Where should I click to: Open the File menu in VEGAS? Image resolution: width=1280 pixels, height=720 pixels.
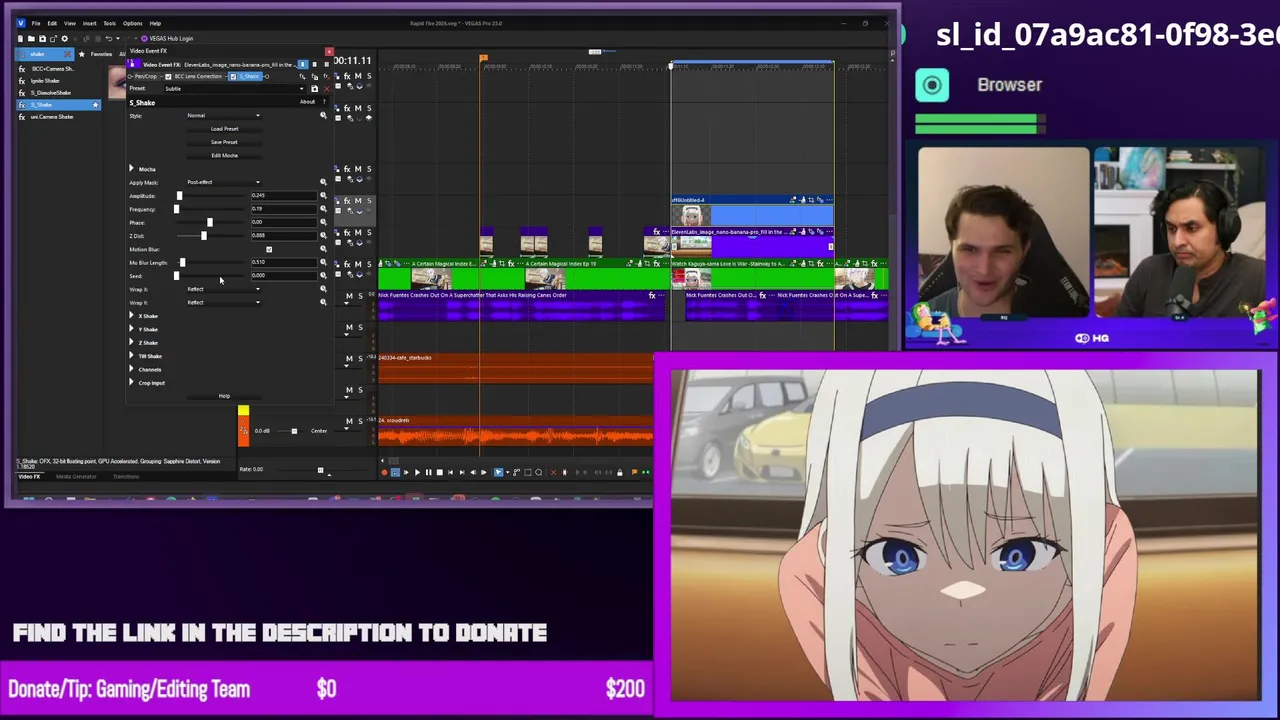[x=36, y=23]
